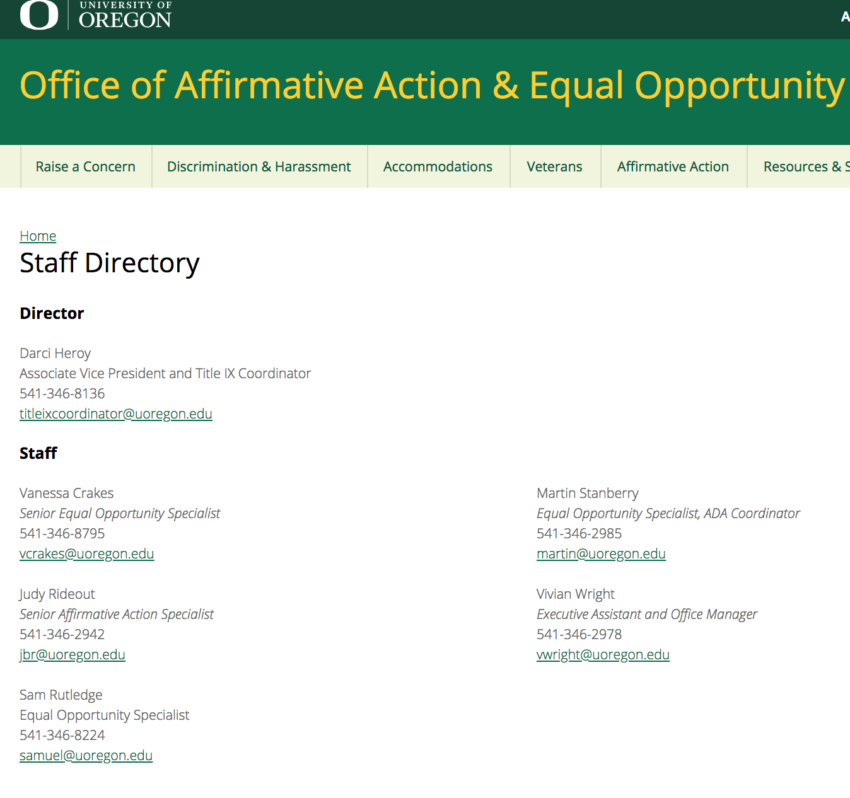850x798 pixels.
Task: Email Vanessa Crakes at vcrakes@uoregon.edu
Action: coord(87,554)
